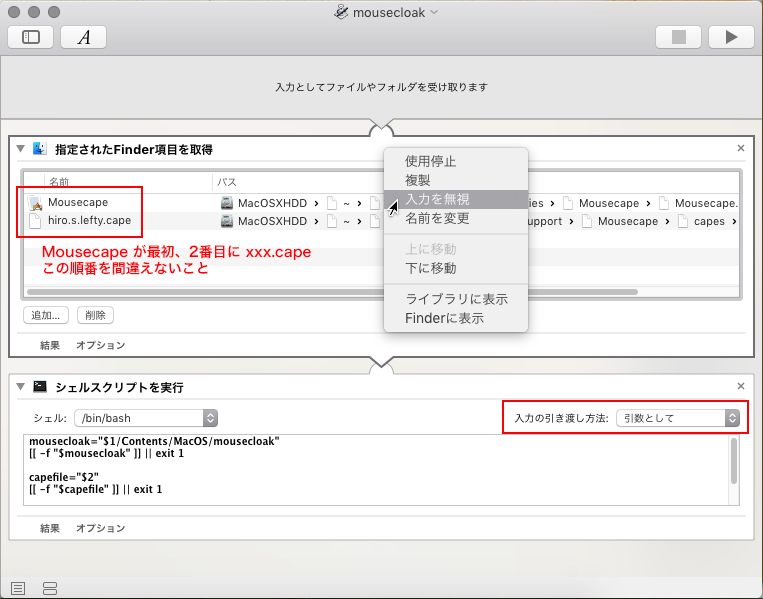The image size is (763, 599).
Task: Click the Automator document icon in title
Action: (x=341, y=12)
